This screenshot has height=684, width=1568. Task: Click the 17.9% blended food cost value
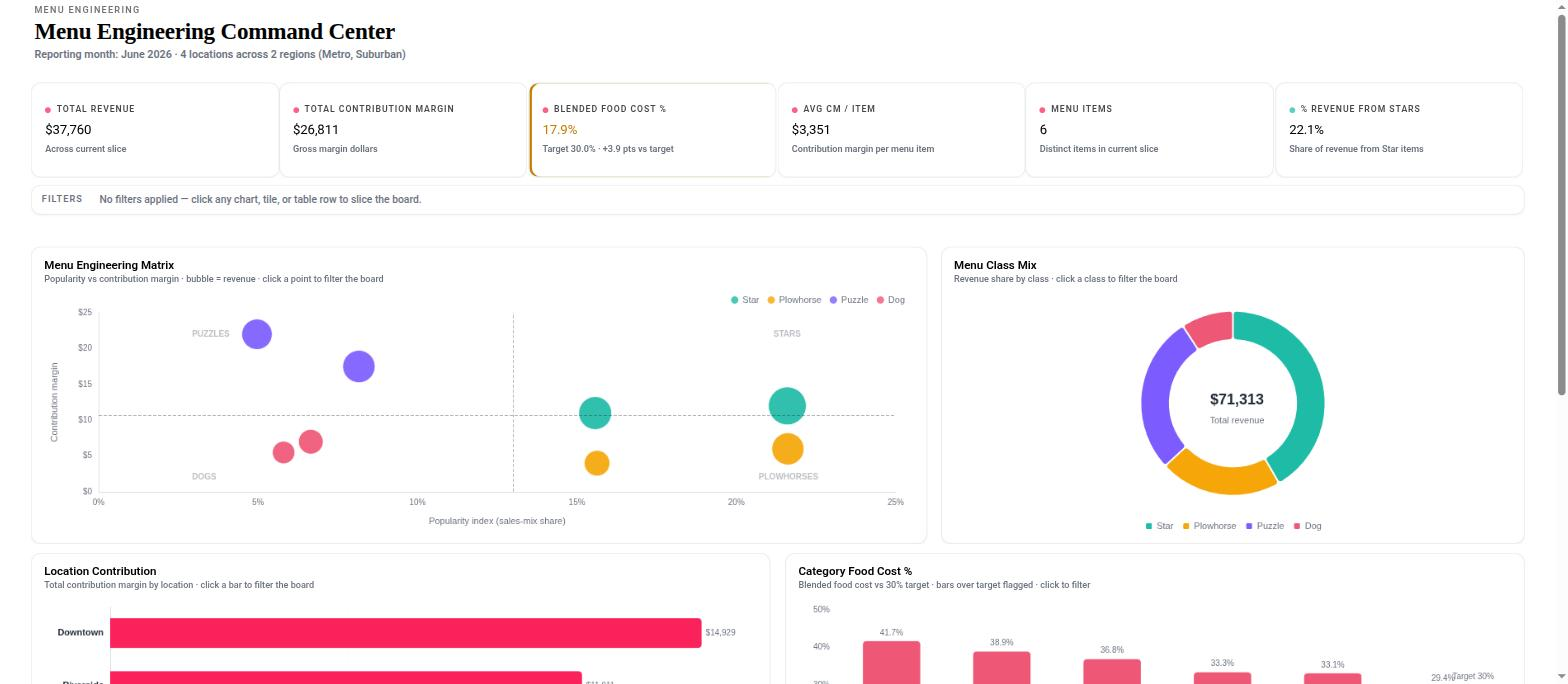click(560, 130)
